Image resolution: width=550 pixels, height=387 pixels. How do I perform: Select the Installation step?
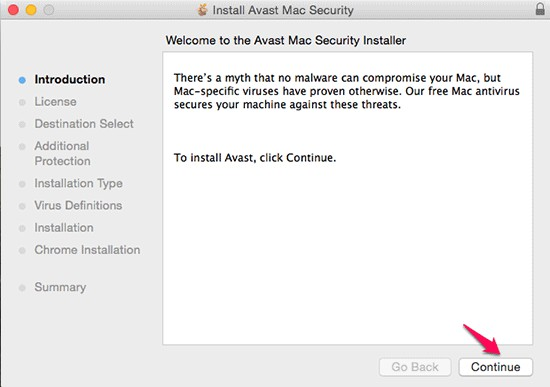[x=64, y=228]
